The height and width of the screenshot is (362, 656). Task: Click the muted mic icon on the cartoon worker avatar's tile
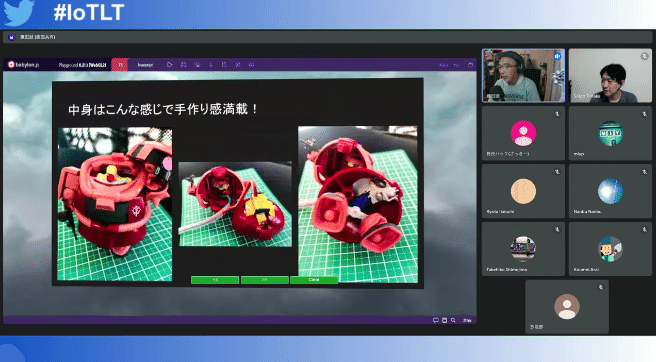click(x=644, y=229)
